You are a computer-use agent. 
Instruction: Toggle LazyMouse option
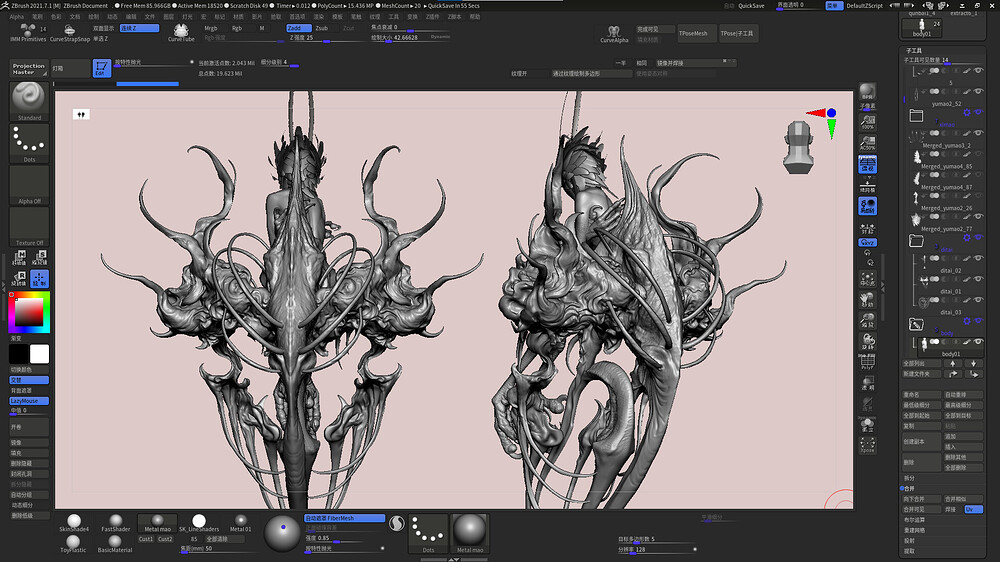[x=29, y=401]
